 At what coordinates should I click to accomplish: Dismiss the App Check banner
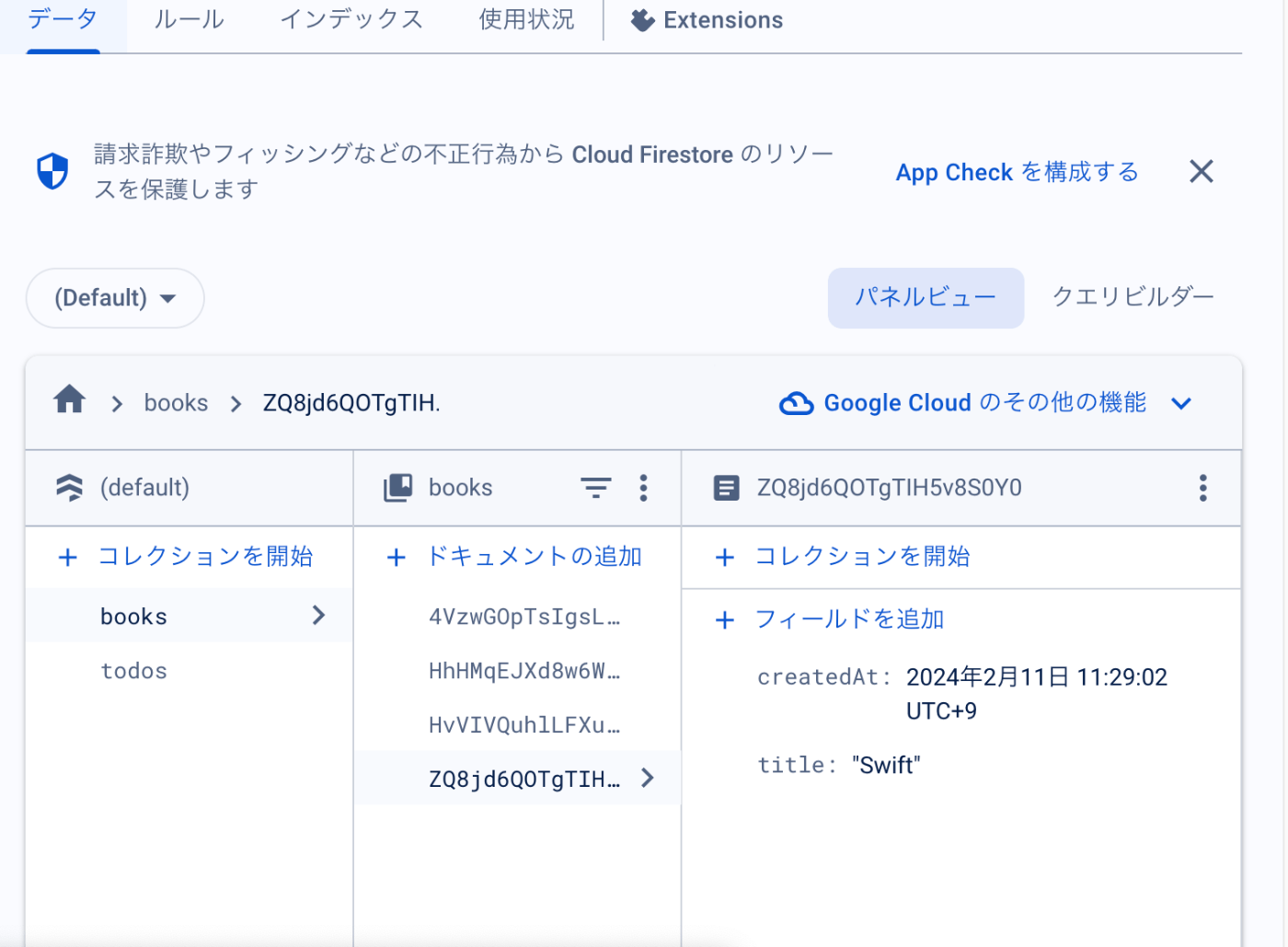1201,171
